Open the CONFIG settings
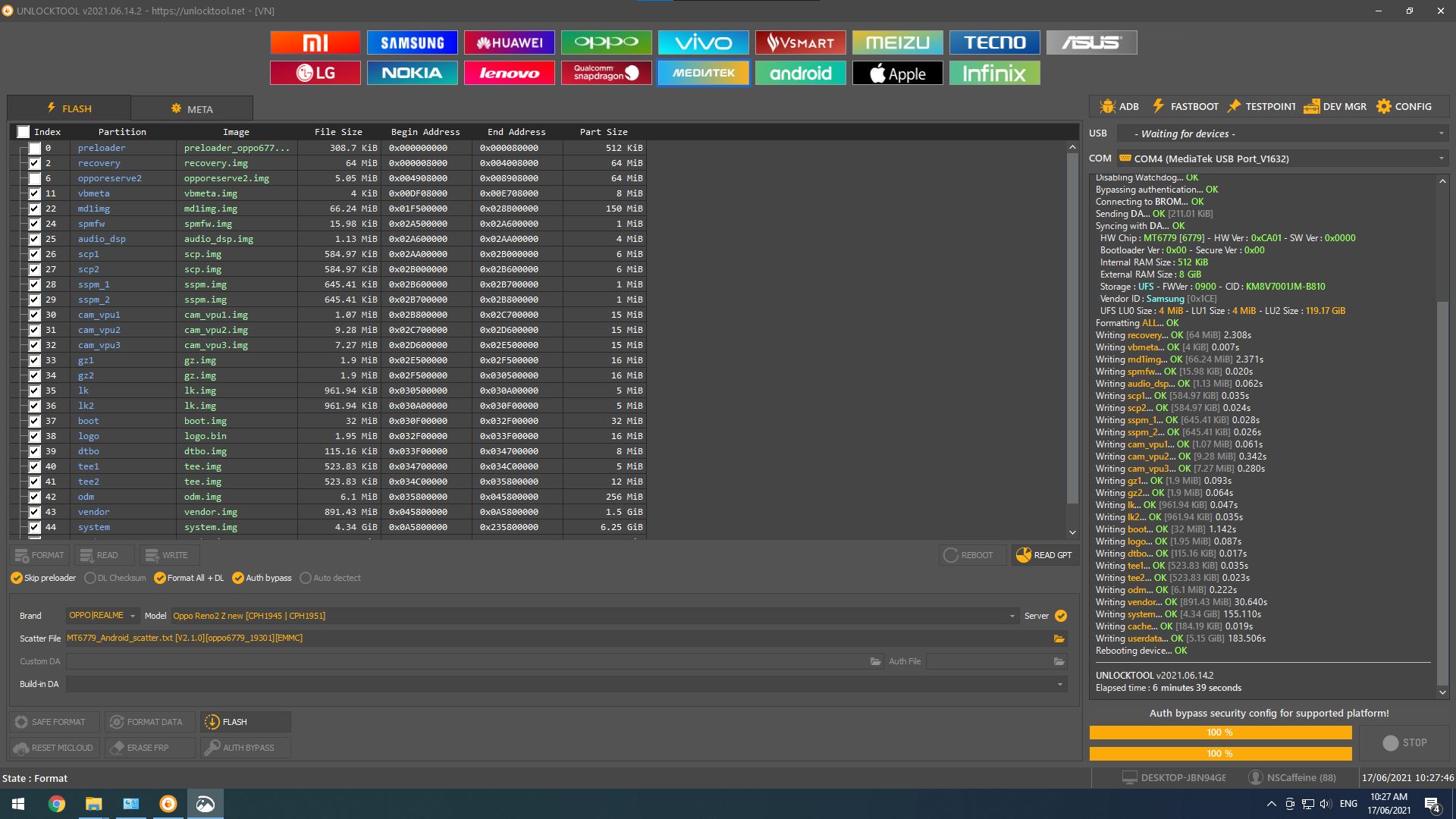1456x819 pixels. pos(1404,106)
